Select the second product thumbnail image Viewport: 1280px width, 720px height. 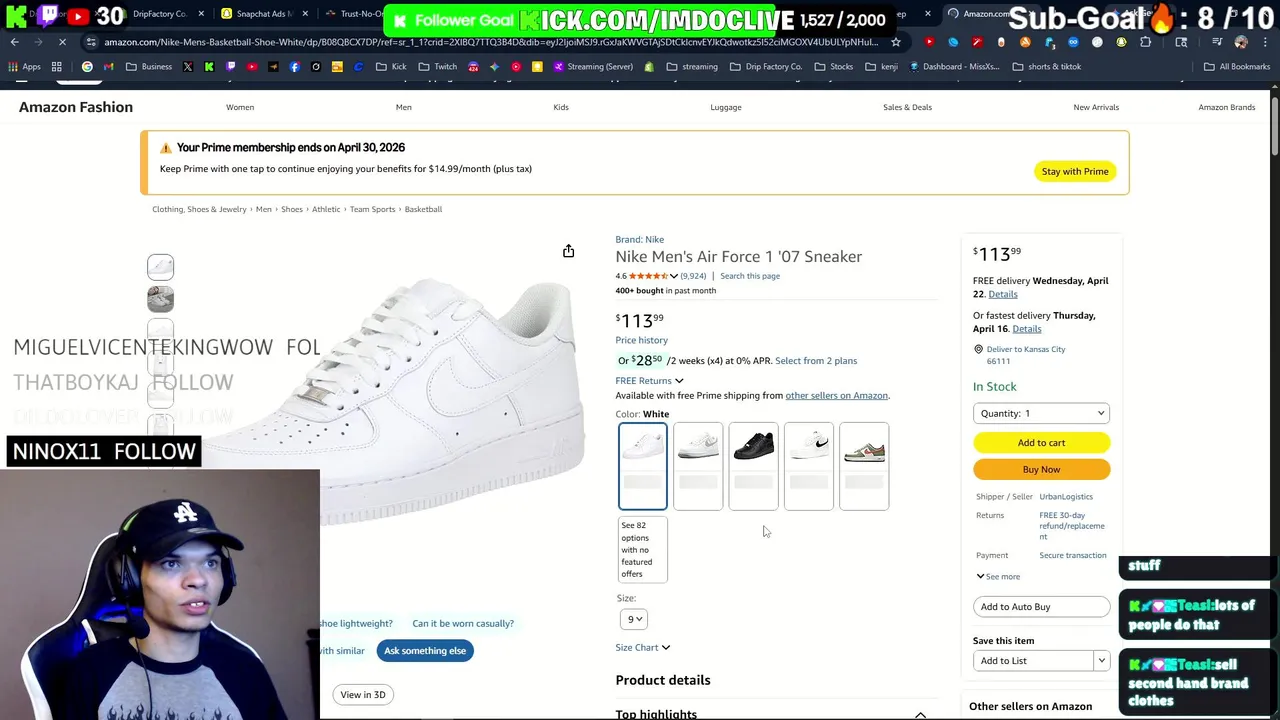[x=160, y=299]
